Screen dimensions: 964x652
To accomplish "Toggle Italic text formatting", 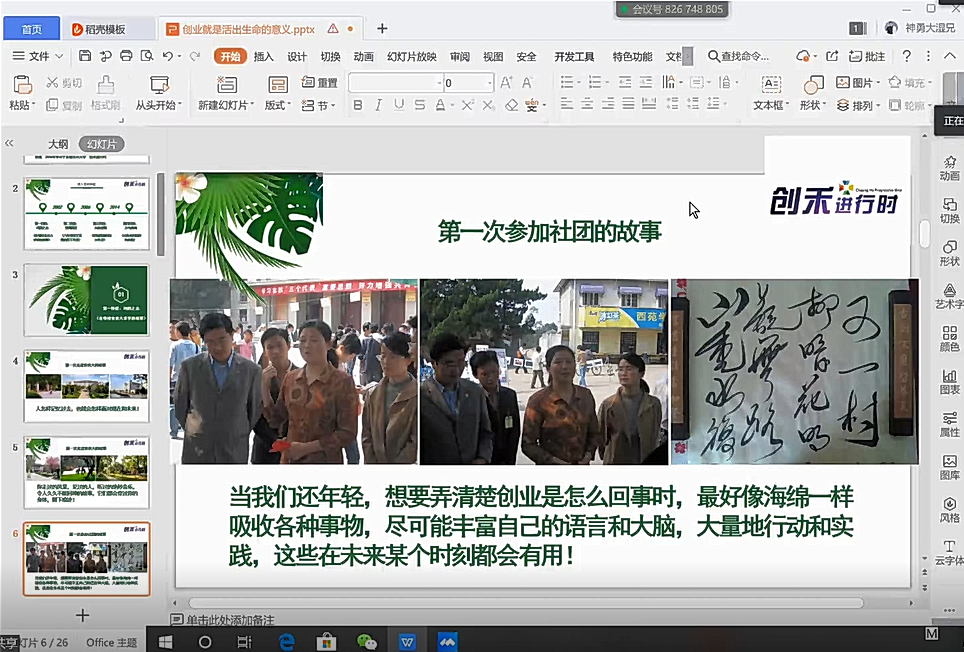I will click(378, 105).
